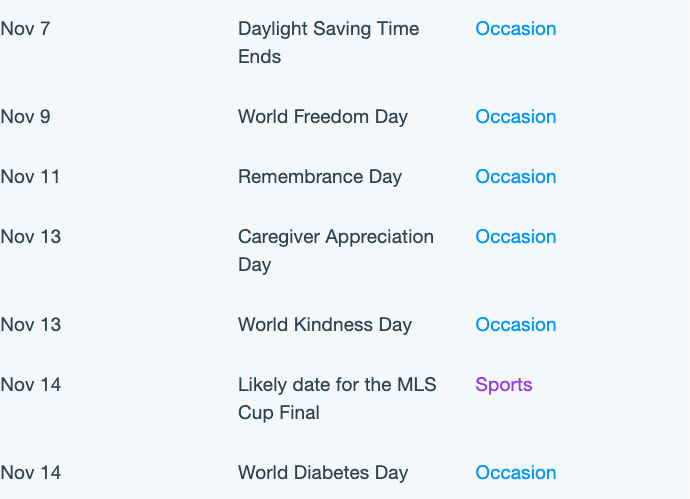Viewport: 690px width, 499px height.
Task: Select the Nov 13 date for Caregiver Appreciation
Action: pos(31,237)
